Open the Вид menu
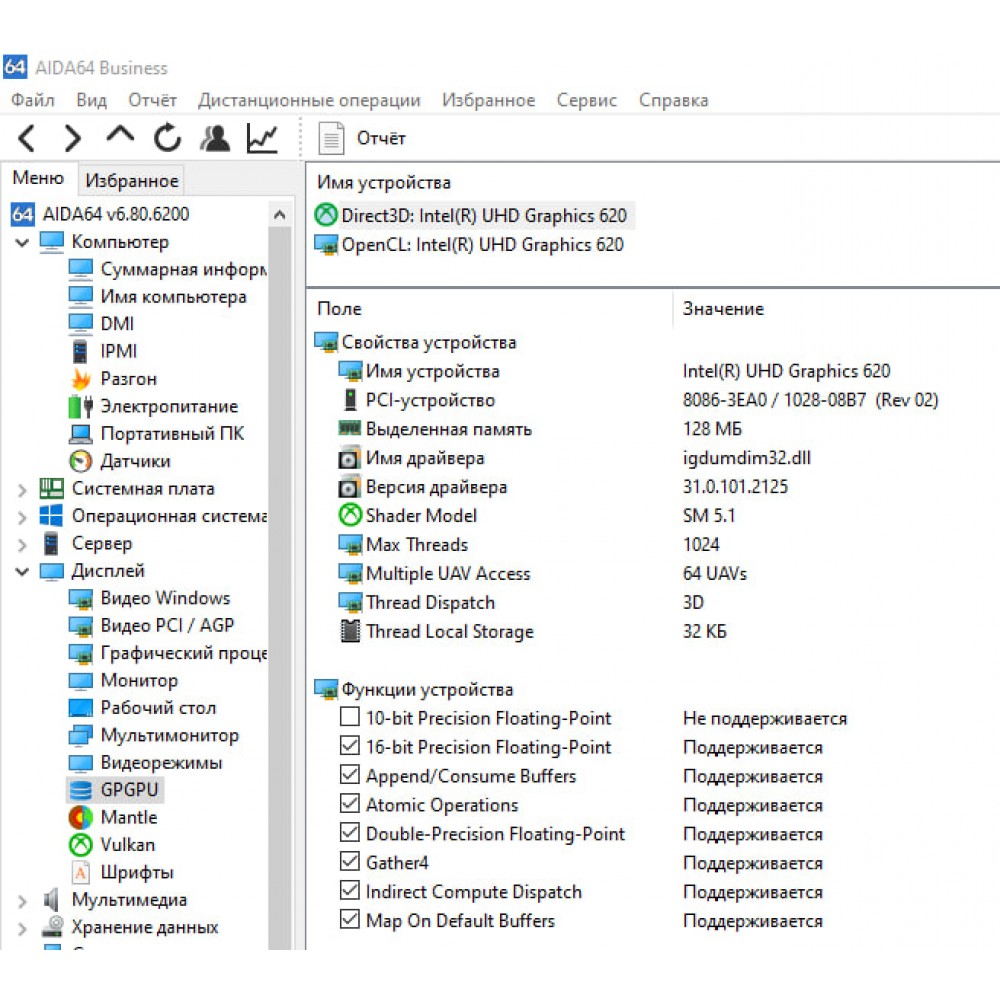Screen dimensions: 1000x1000 tap(91, 100)
